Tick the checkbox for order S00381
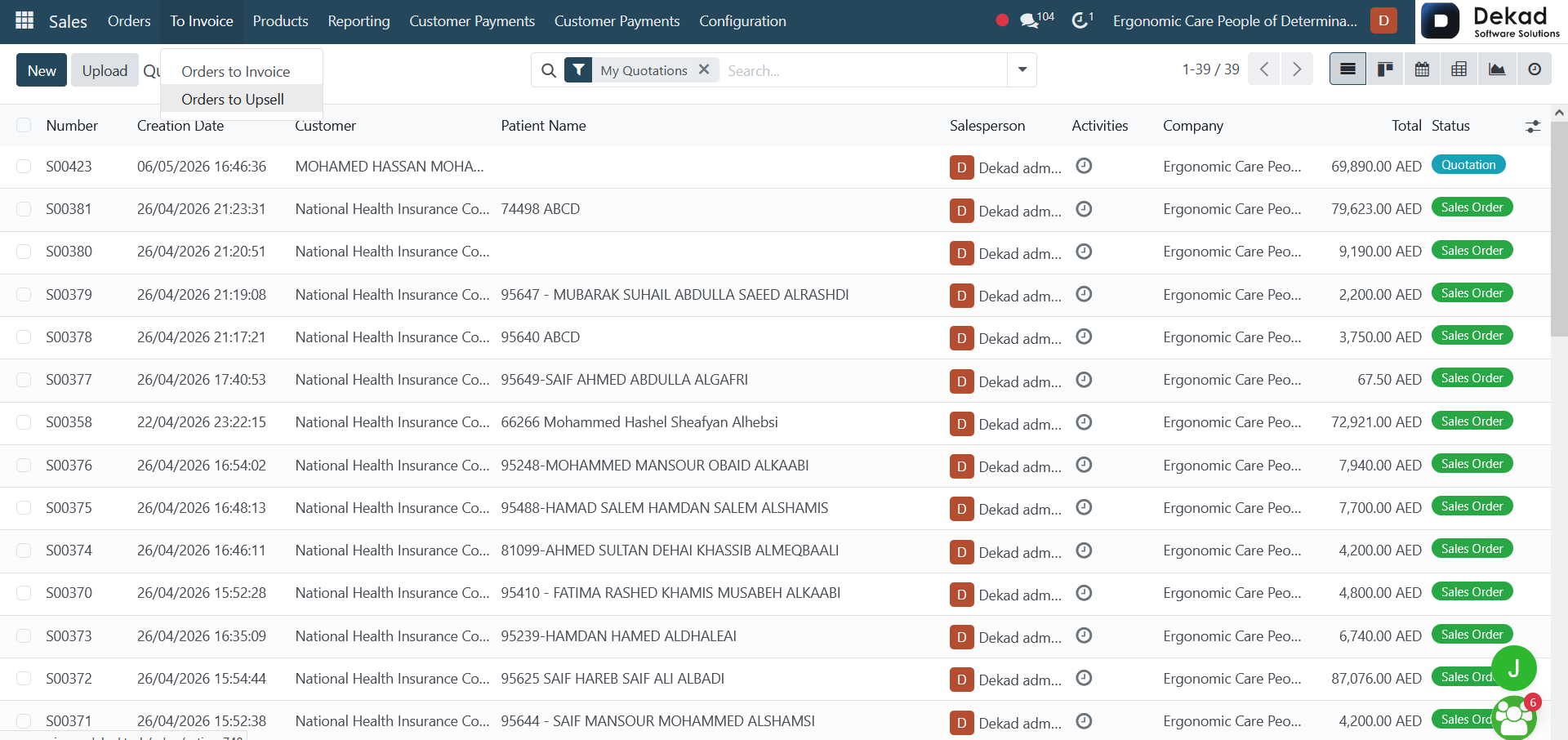Screen dimensions: 1568x740 [x=24, y=209]
